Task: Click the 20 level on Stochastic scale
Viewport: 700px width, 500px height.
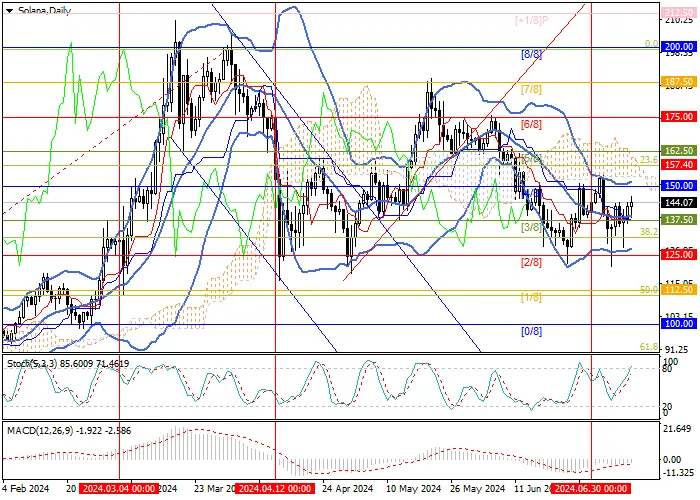Action: 667,407
